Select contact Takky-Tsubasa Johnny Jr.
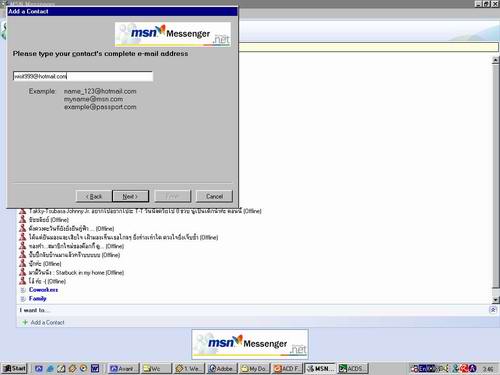Screen dimensions: 500x375 145,211
